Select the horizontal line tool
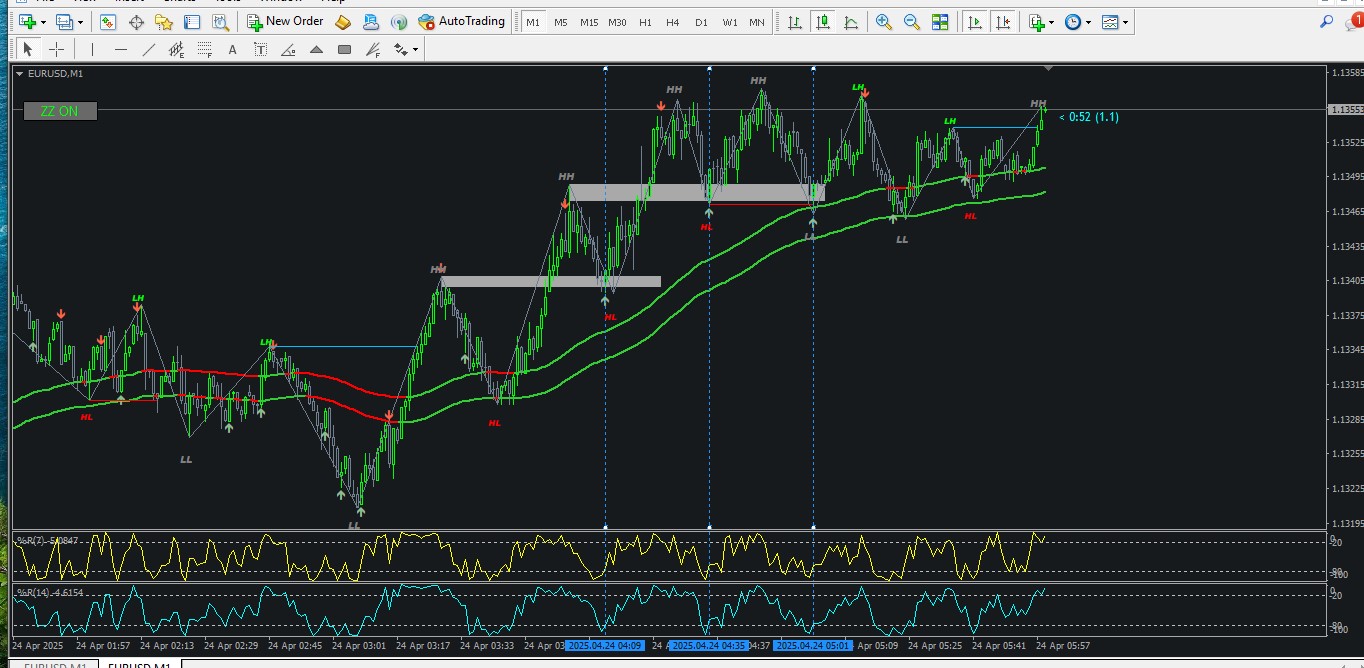The height and width of the screenshot is (668, 1364). 121,49
